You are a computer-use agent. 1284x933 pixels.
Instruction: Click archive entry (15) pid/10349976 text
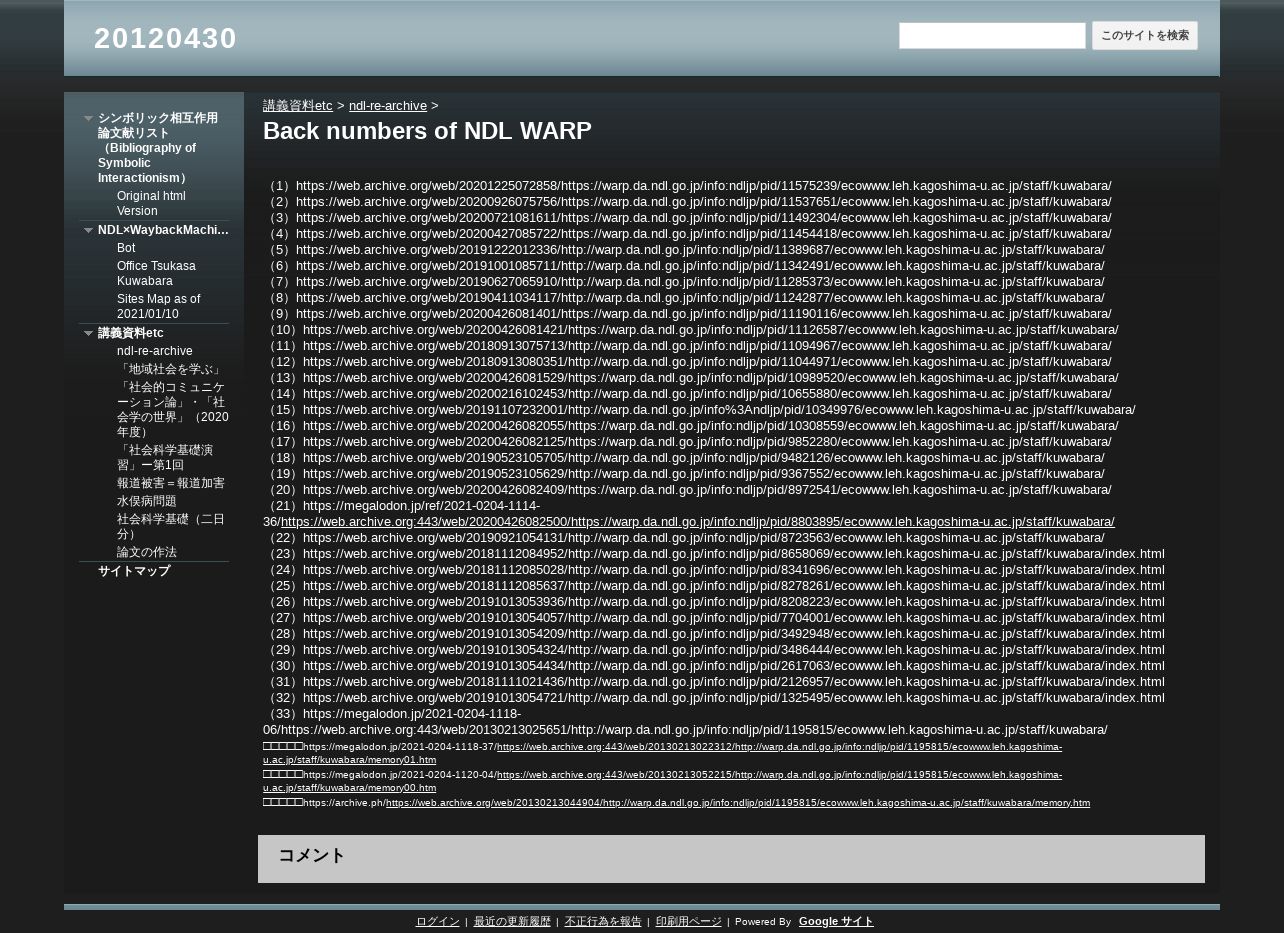click(699, 410)
